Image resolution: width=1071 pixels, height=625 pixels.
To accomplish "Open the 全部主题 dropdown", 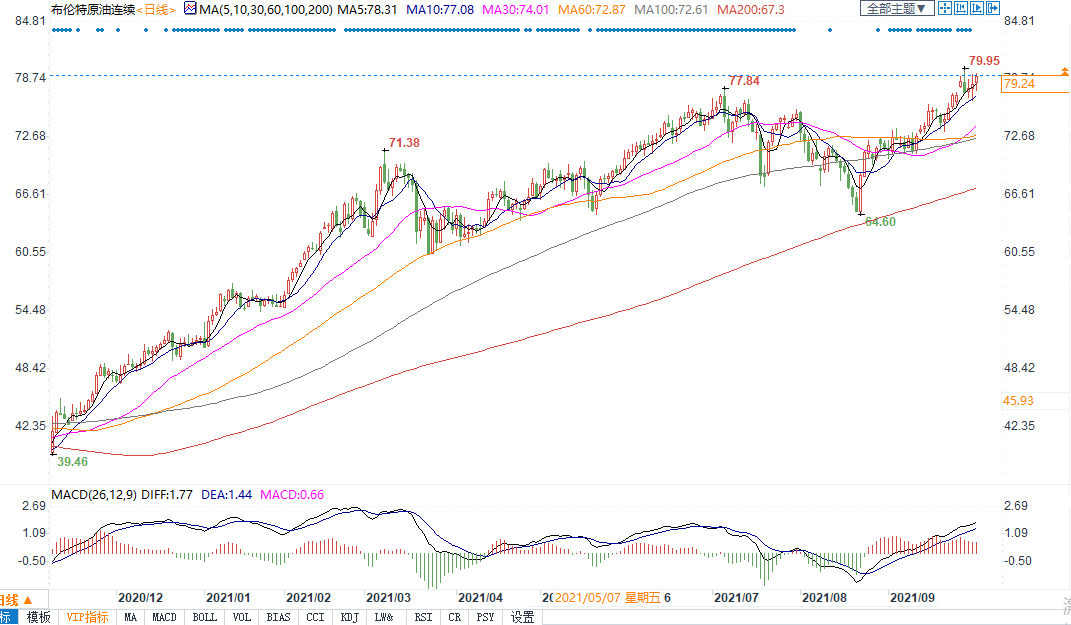I will point(897,8).
